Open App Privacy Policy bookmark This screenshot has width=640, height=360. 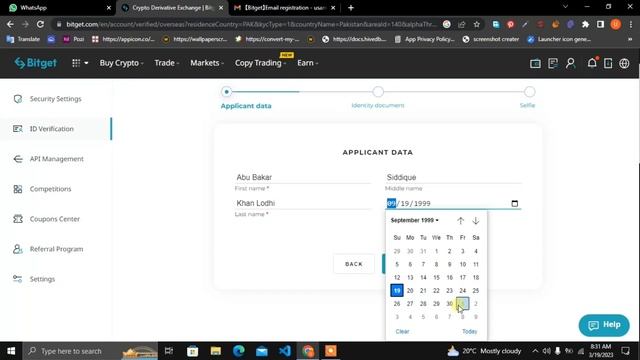coord(424,39)
